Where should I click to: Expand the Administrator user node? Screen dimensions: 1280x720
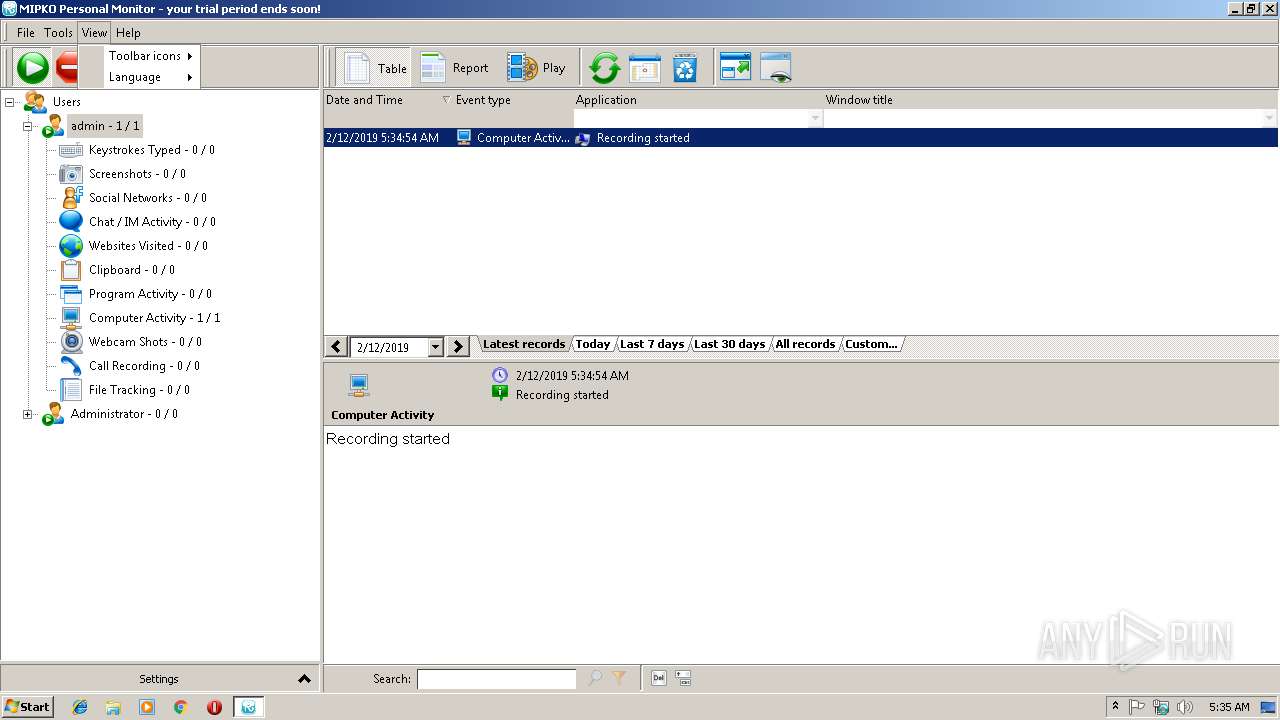coord(28,414)
